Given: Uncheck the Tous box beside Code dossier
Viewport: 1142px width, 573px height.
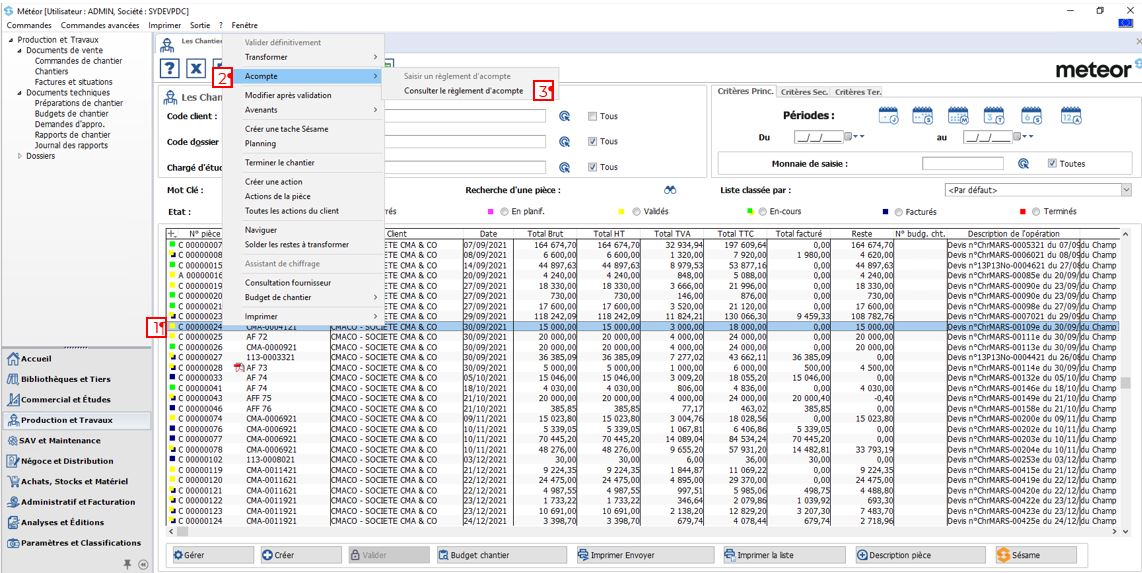Looking at the screenshot, I should coord(592,141).
